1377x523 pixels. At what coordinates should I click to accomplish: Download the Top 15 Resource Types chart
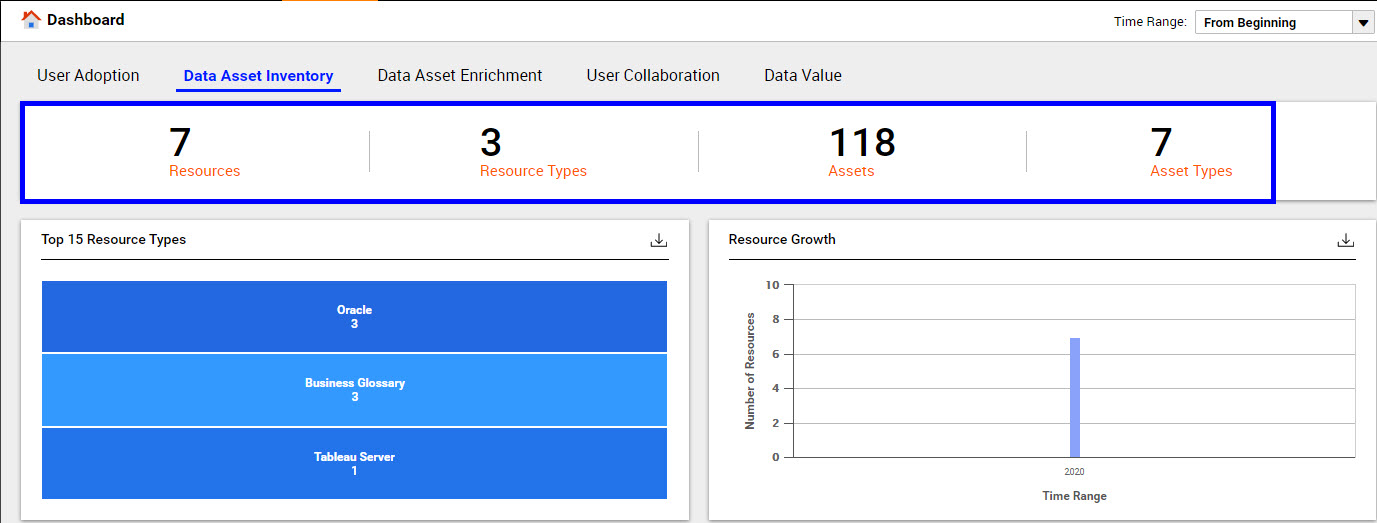coord(658,240)
